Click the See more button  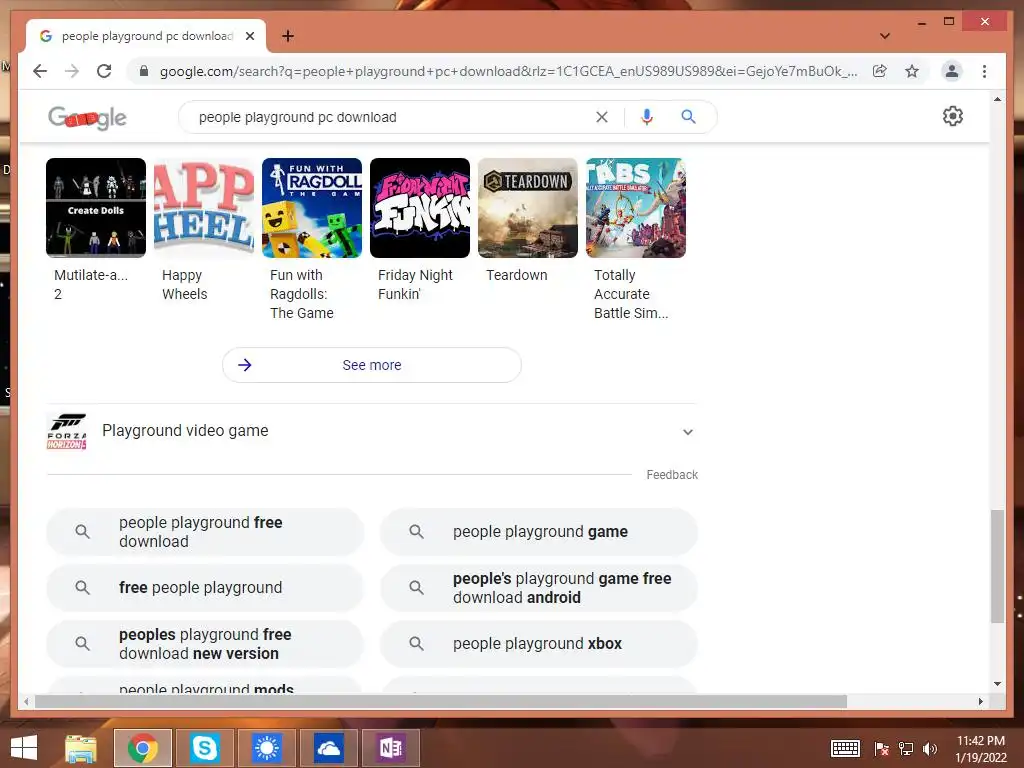[x=372, y=365]
